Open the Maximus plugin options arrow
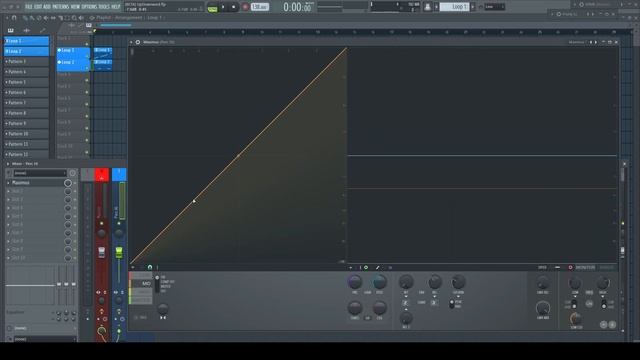Screen dimensions: 640x360 coord(131,42)
